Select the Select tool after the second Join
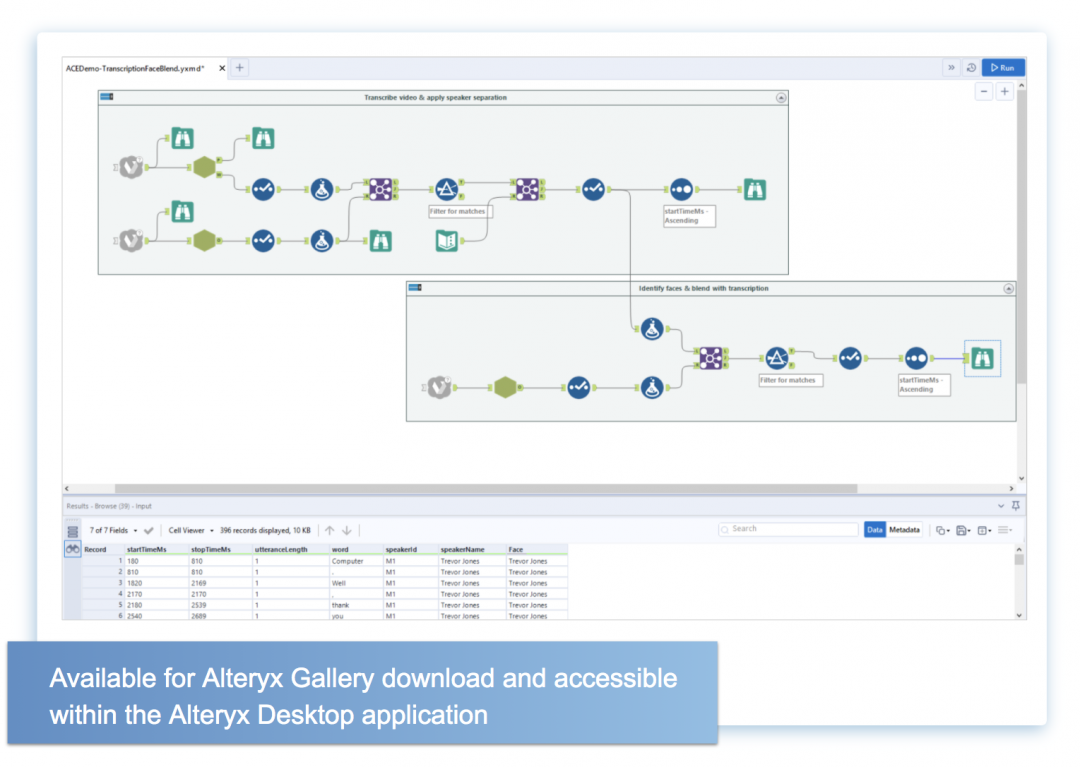The height and width of the screenshot is (767, 1080). (x=593, y=189)
